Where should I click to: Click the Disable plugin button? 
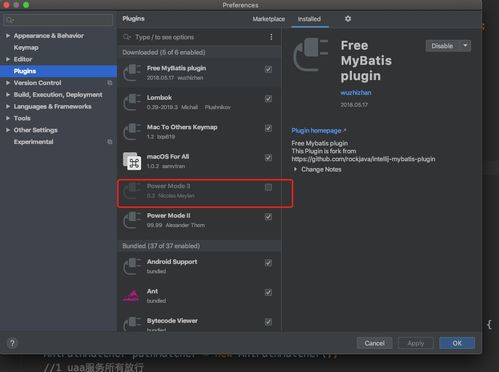pos(443,46)
